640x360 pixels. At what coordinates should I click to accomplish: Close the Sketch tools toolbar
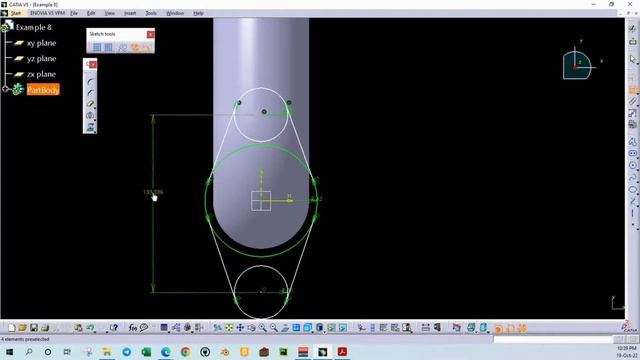[x=151, y=34]
